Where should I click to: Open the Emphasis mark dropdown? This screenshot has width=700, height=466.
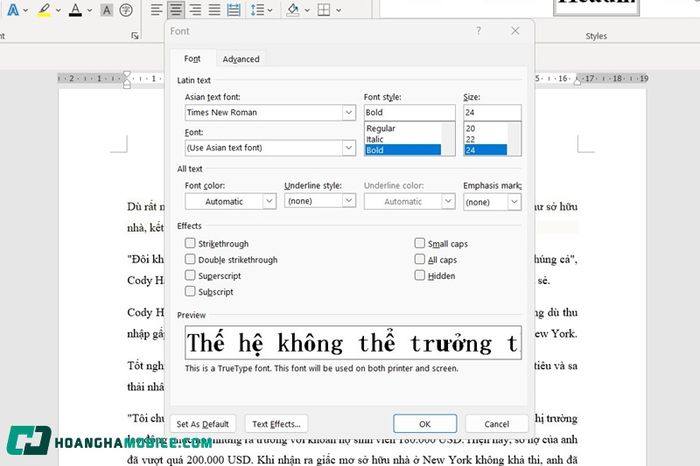[514, 202]
